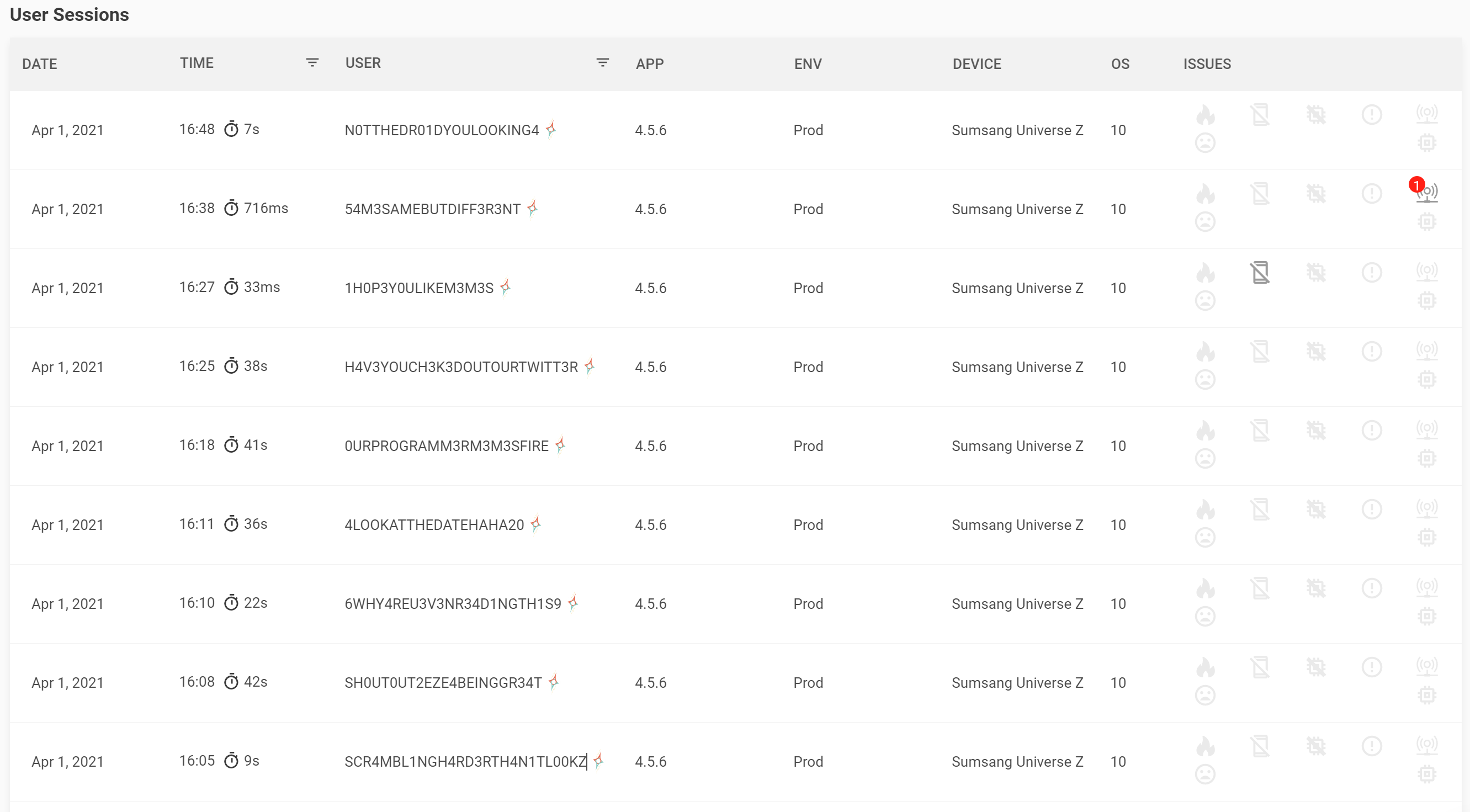Click the star icon next to 1H0P3Y0ULIKEM3M3S
Screen dimensions: 1470x812
click(x=505, y=287)
